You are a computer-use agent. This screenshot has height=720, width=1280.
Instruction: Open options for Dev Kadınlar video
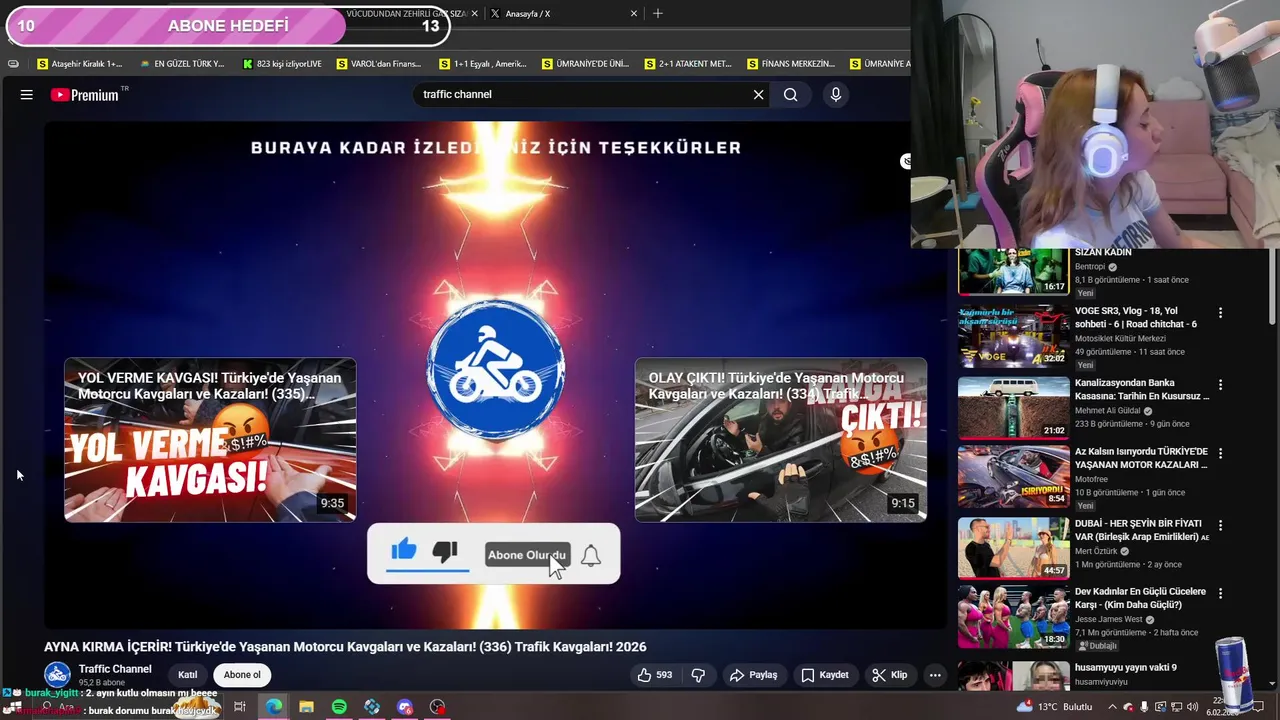tap(1220, 593)
